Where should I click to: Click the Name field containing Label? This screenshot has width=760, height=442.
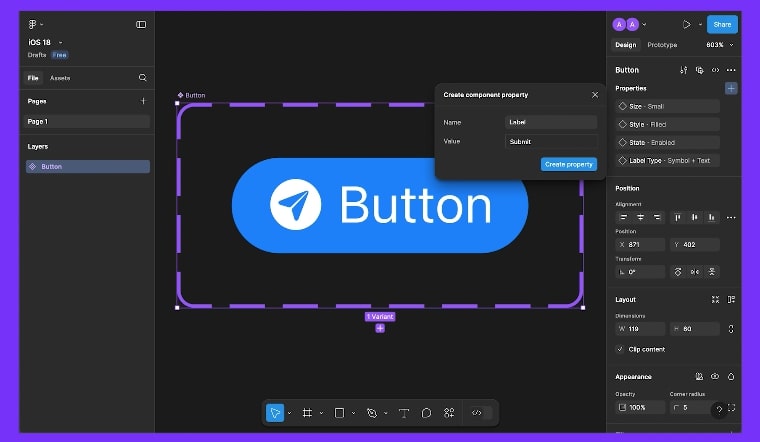tap(551, 122)
